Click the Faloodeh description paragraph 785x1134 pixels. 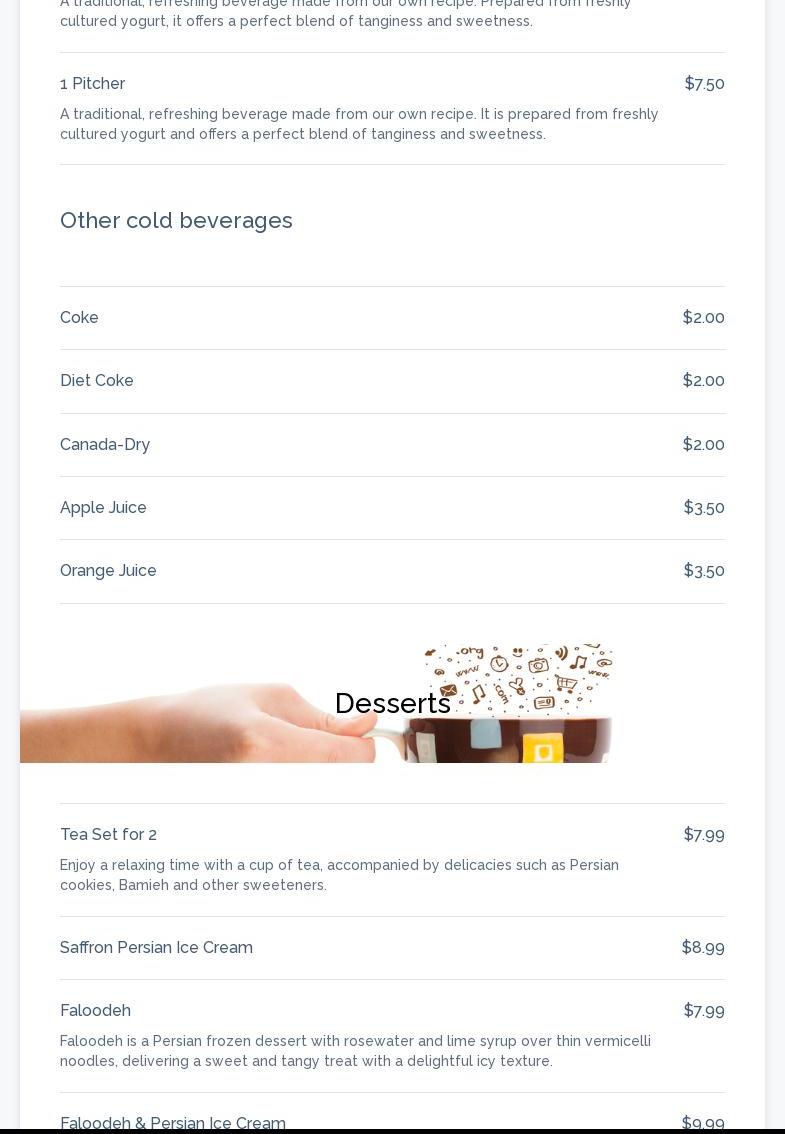[355, 1051]
